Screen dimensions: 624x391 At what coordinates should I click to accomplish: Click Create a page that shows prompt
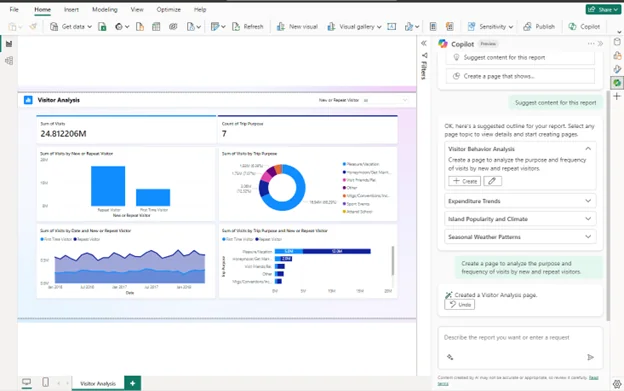pyautogui.click(x=520, y=76)
